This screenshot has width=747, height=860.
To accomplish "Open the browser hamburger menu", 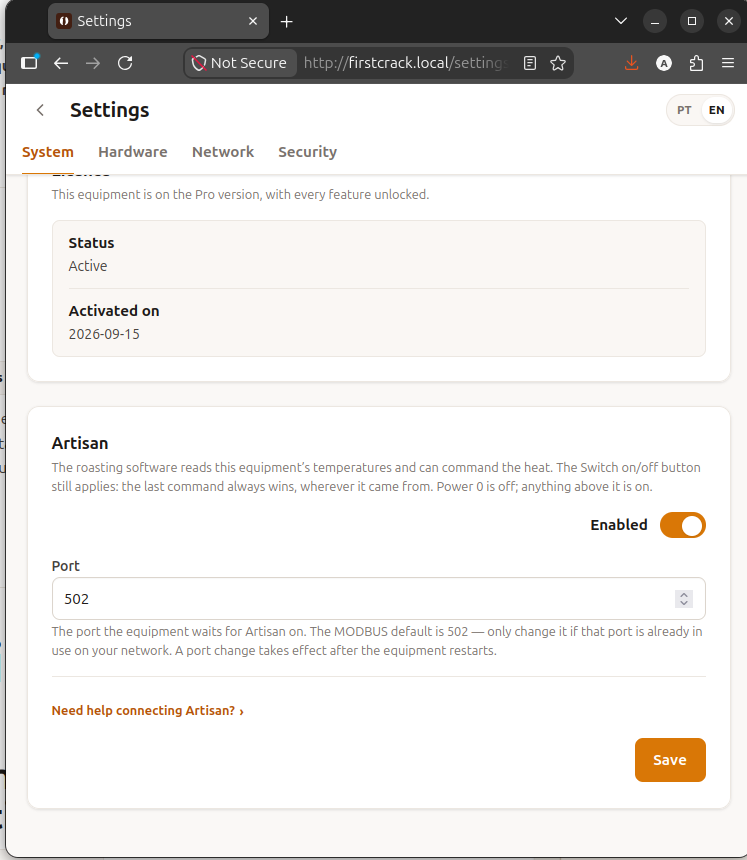I will tap(728, 63).
